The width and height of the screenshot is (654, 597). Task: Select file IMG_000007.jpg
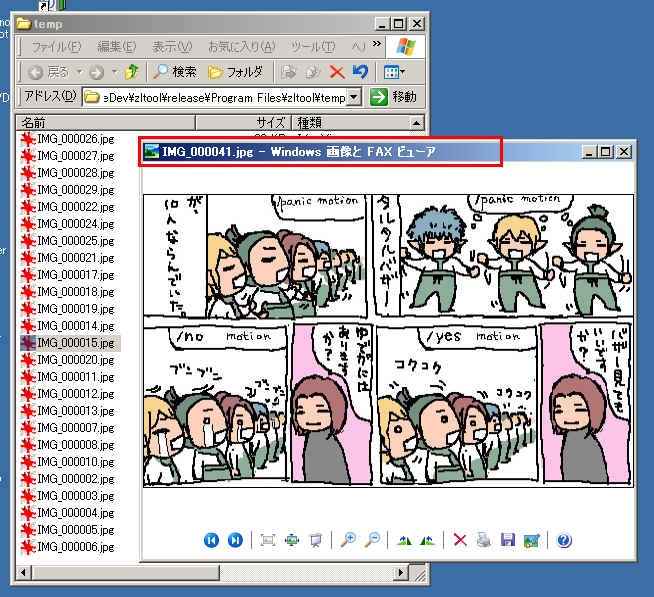68,428
